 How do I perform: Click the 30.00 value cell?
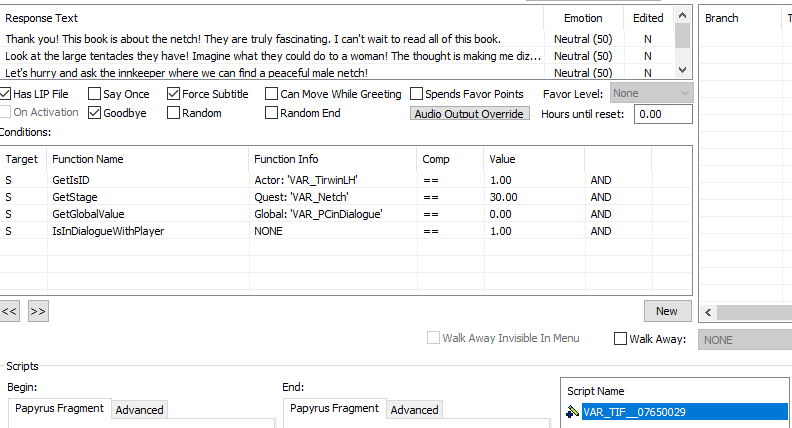pos(504,197)
